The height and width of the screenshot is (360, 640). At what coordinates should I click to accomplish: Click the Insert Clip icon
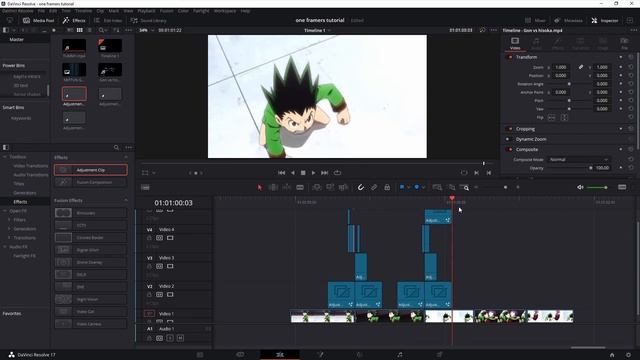click(x=317, y=187)
